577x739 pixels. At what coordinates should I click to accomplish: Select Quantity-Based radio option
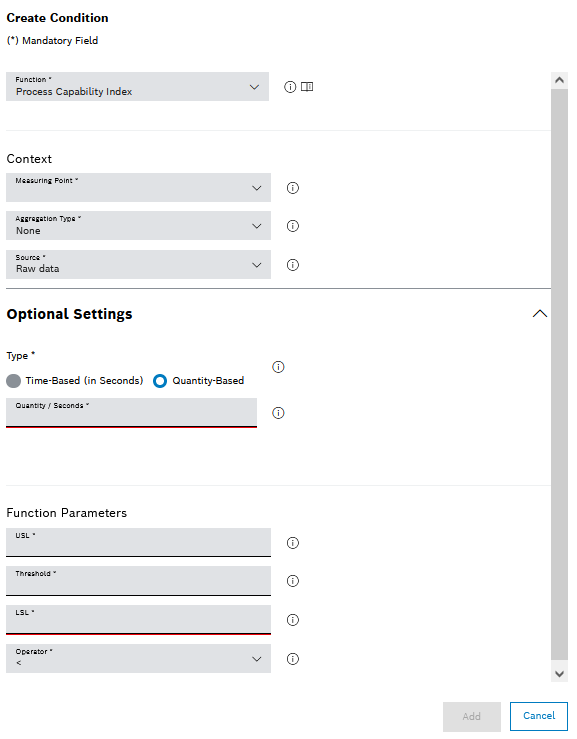tap(160, 381)
